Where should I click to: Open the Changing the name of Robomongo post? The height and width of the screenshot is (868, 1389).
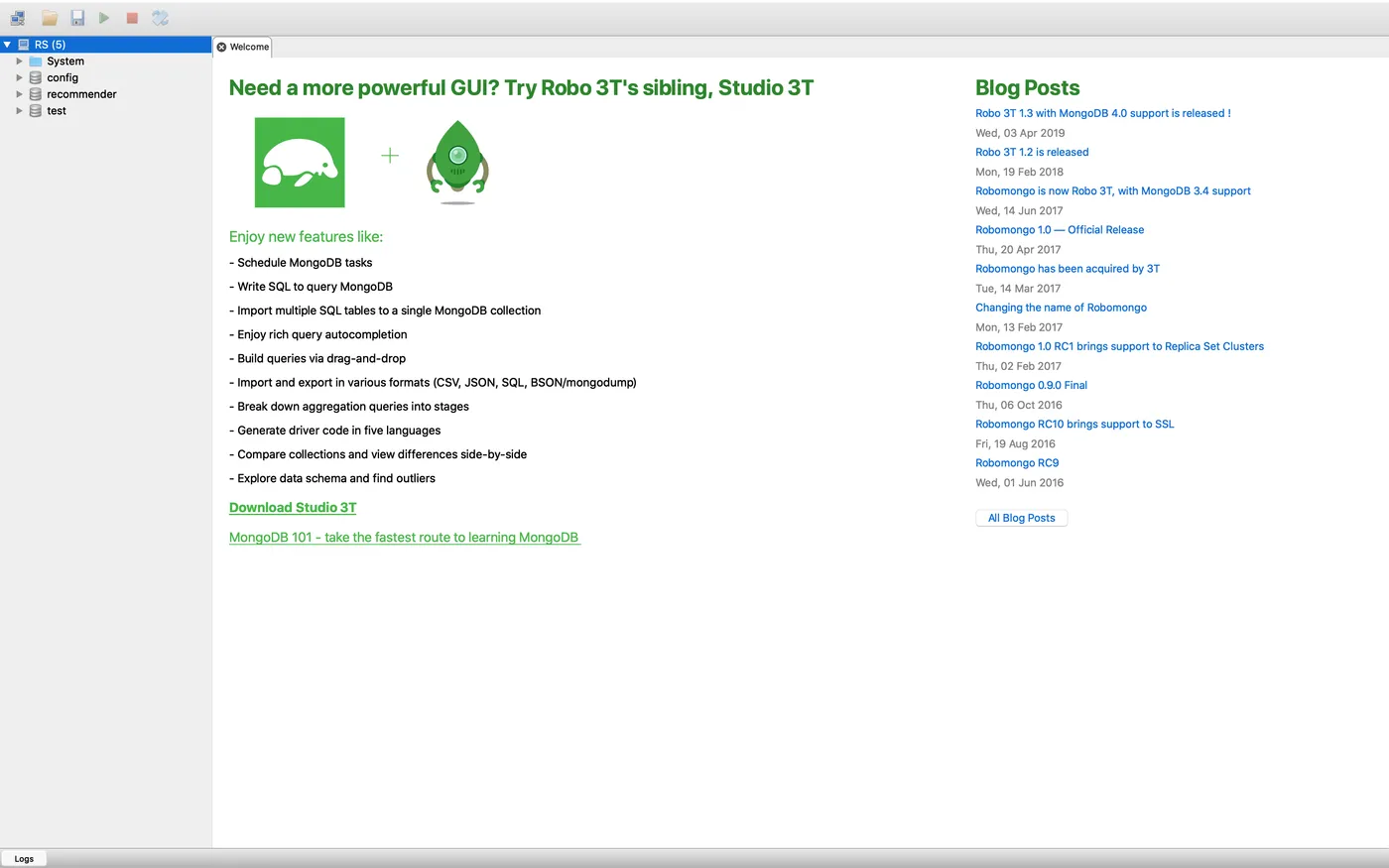tap(1062, 308)
